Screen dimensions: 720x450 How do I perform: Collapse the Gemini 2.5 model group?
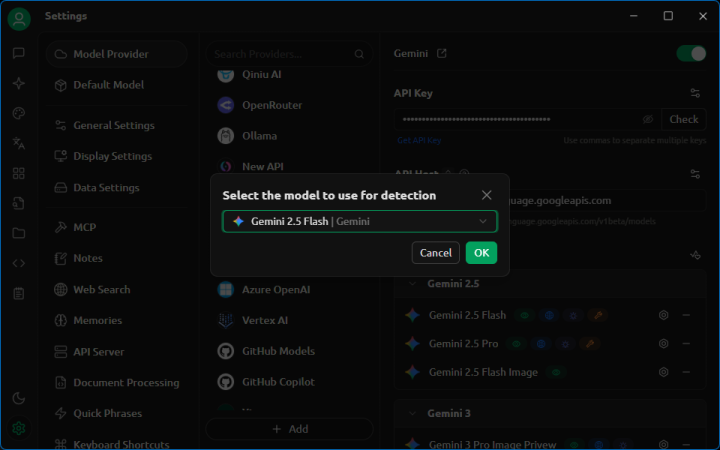pyautogui.click(x=413, y=284)
